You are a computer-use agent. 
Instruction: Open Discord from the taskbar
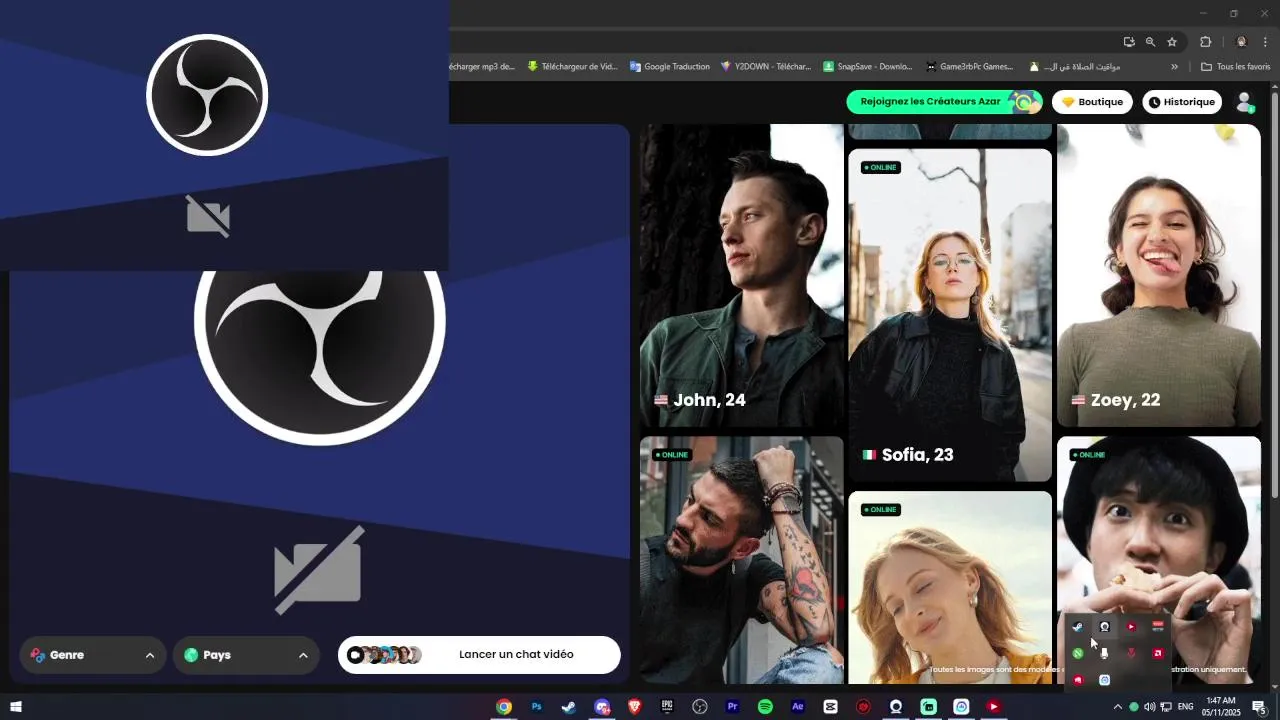602,707
